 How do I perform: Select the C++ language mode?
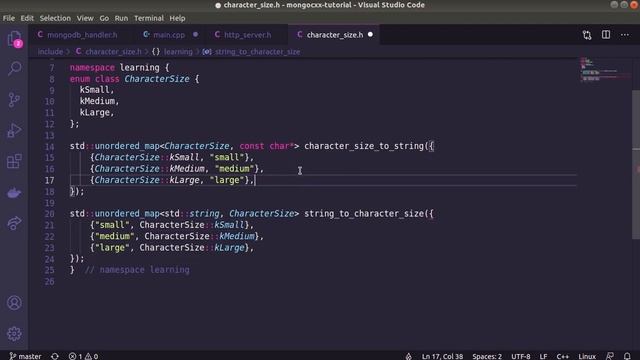click(x=563, y=356)
